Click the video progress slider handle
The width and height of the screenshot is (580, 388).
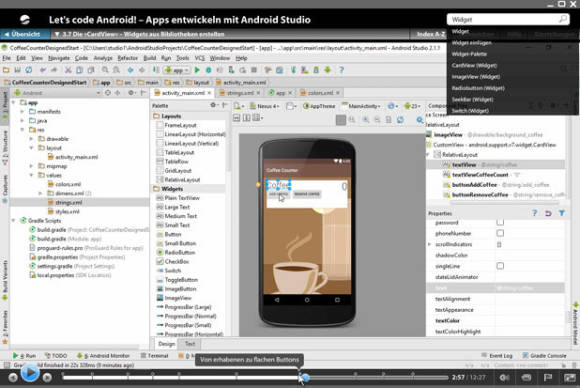305,378
